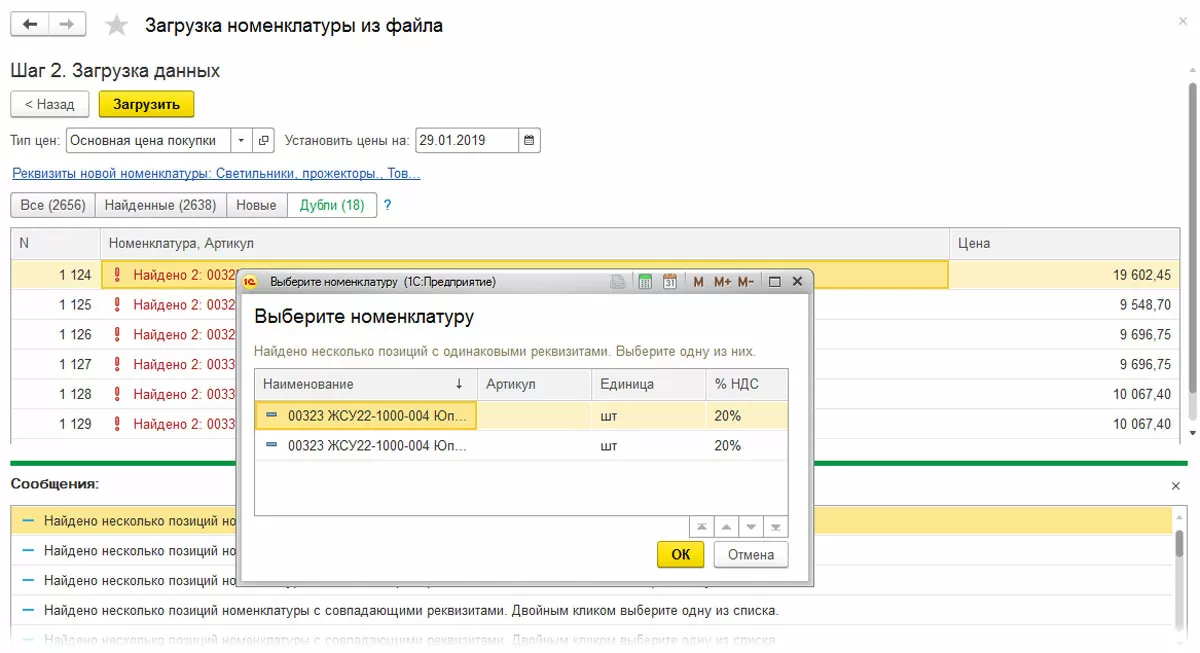Screen dimensions: 1200x653
Task: Jump to last row in dialog list
Action: click(775, 527)
